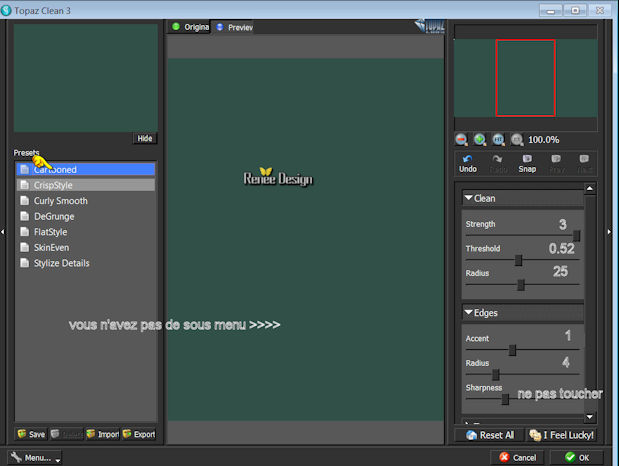This screenshot has width=619, height=466.
Task: Confirm with the OK button
Action: coord(577,457)
